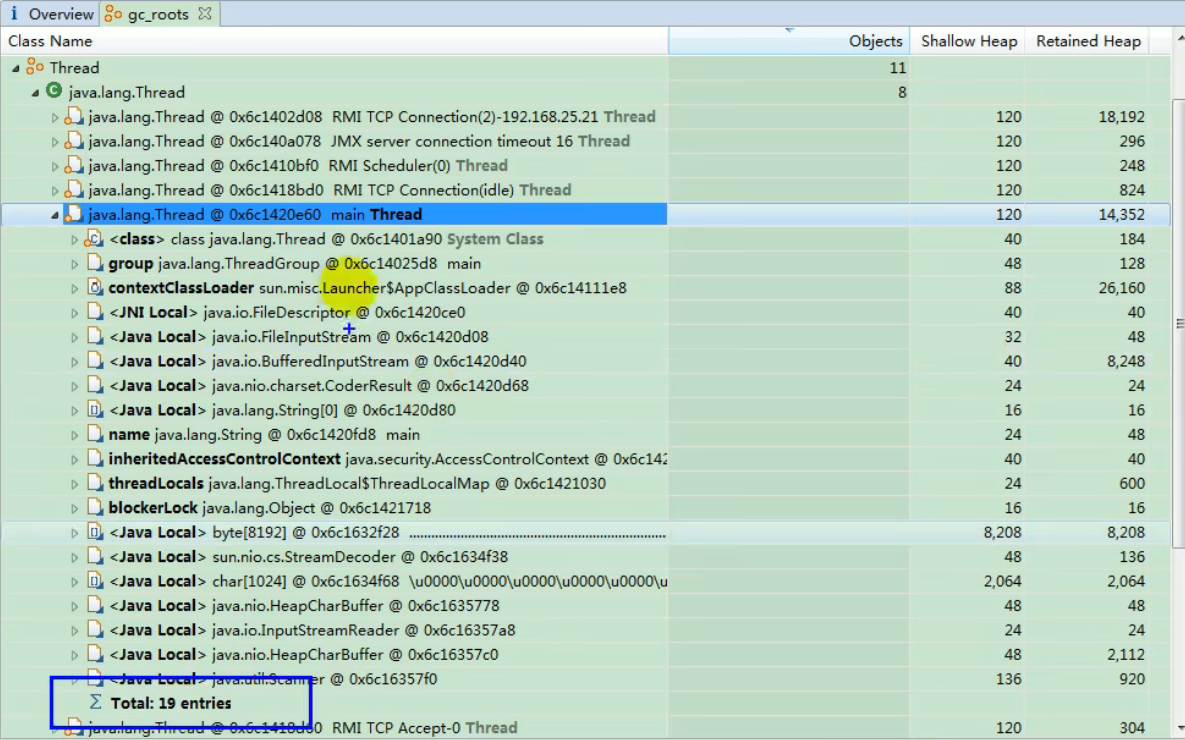The image size is (1185, 740).
Task: Expand the group java.lang.ThreadGroup entry
Action: [x=74, y=265]
